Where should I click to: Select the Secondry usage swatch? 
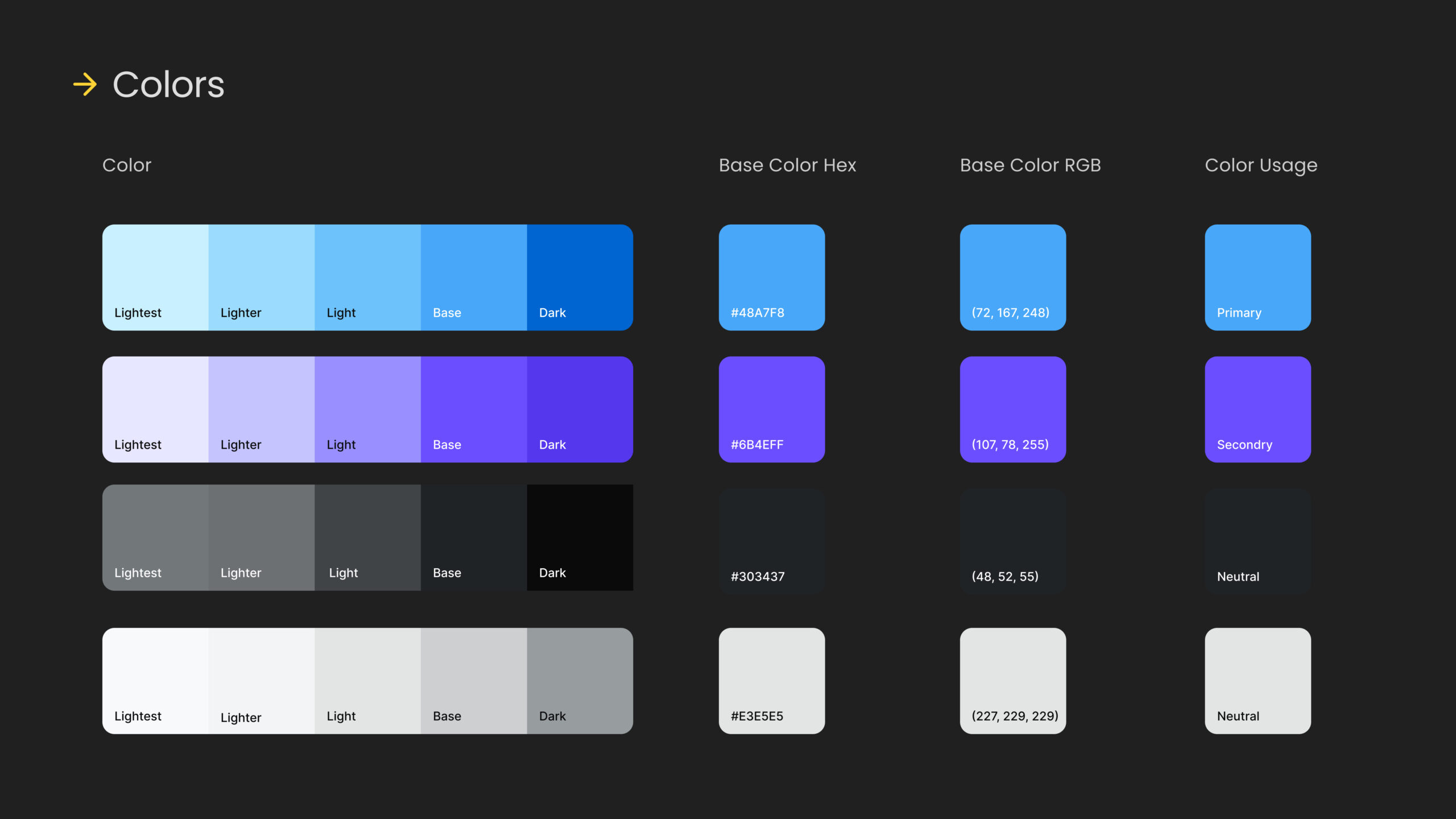coord(1258,409)
